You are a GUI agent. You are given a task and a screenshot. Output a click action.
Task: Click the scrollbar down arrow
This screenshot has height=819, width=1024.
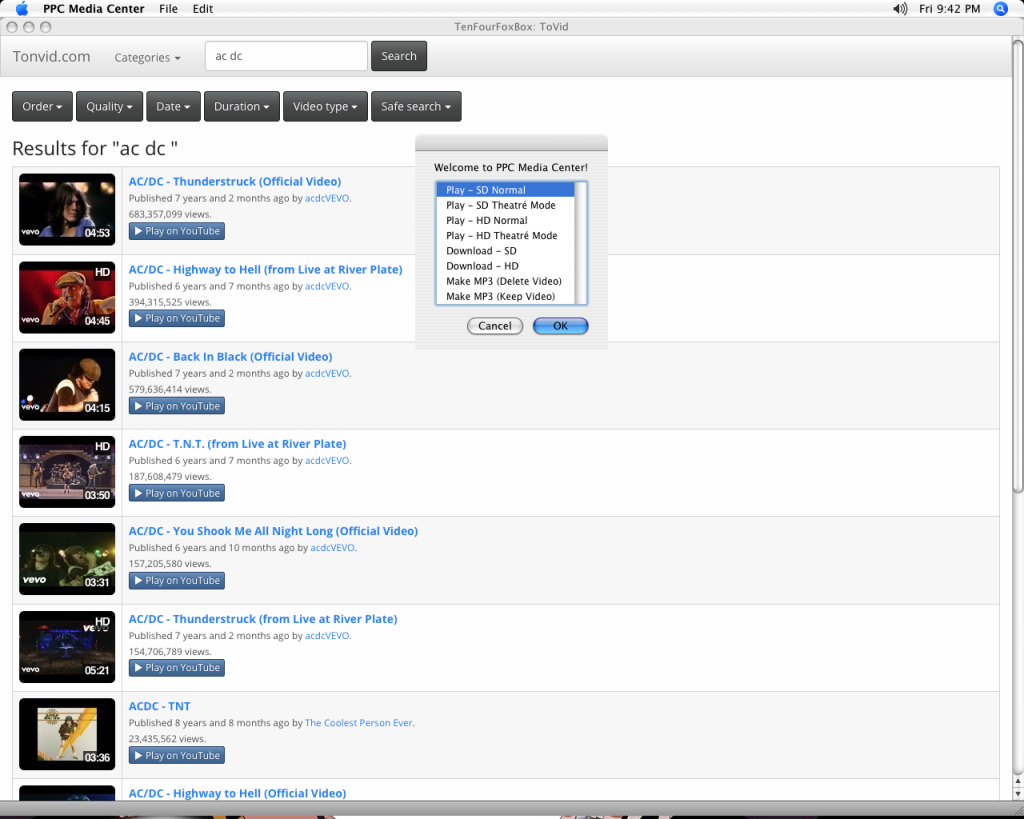tap(1017, 793)
